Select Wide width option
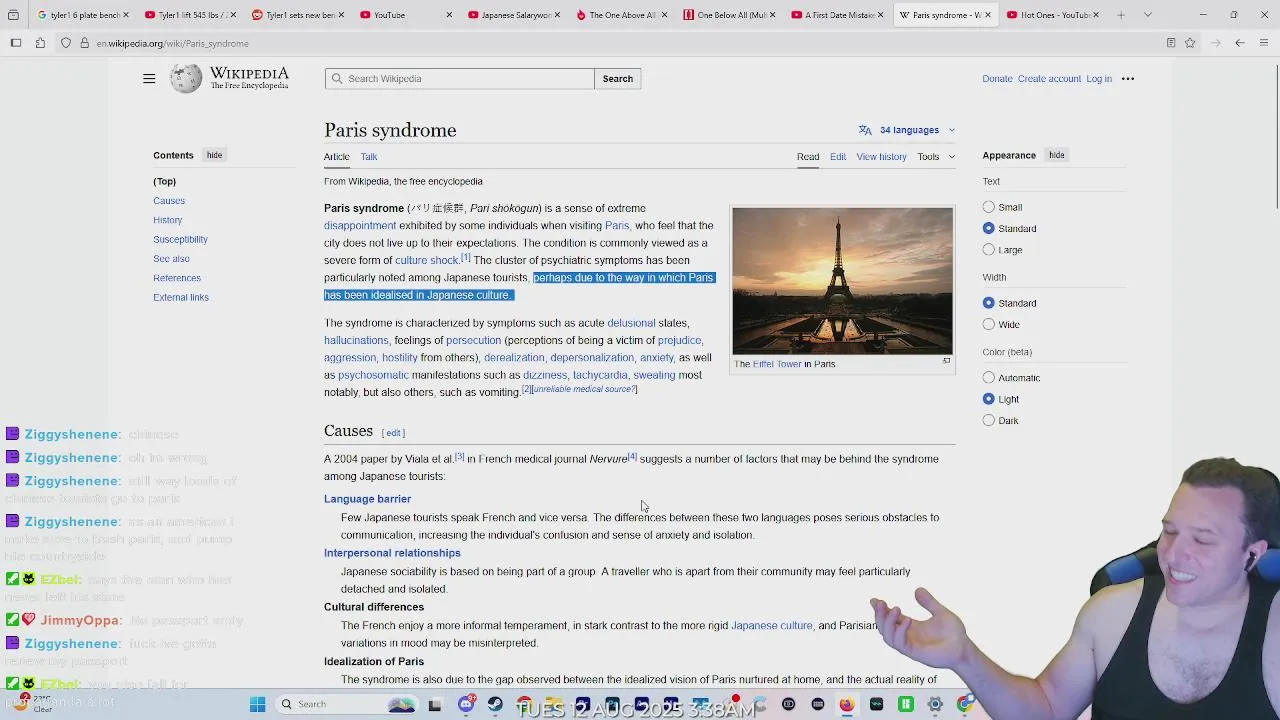 989,324
